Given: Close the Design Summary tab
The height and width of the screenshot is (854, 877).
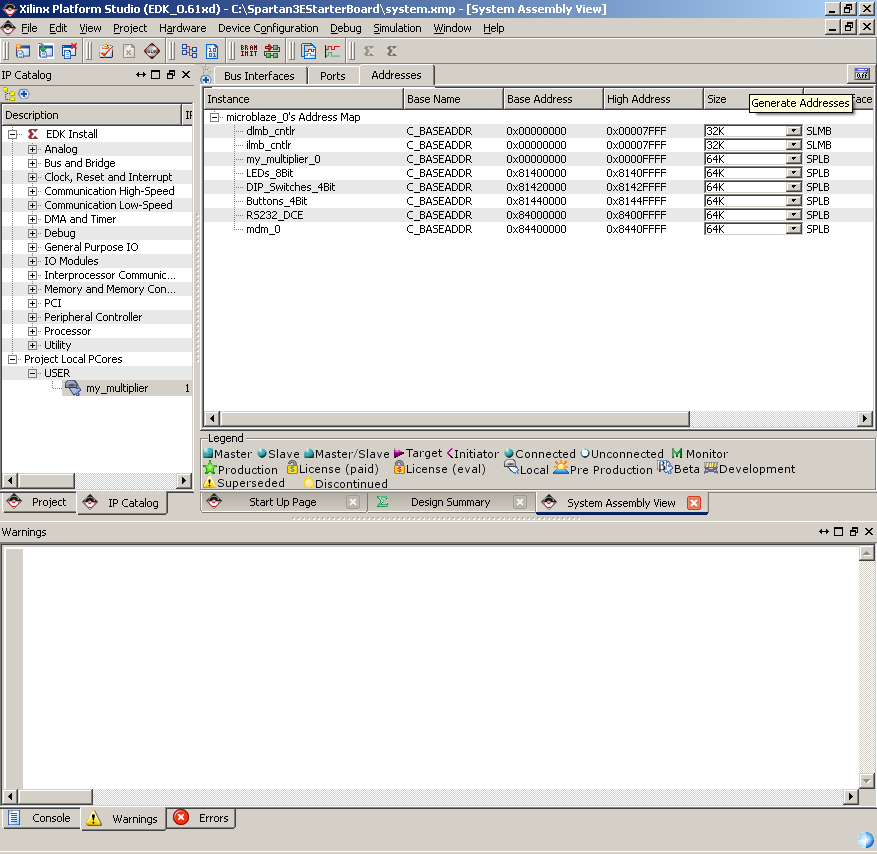Looking at the screenshot, I should point(520,502).
